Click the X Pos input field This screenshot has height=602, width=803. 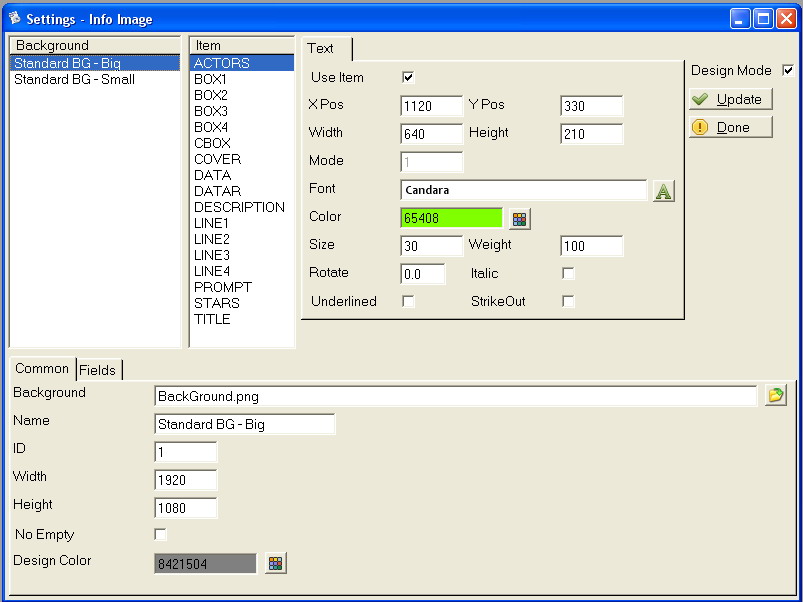pos(432,106)
